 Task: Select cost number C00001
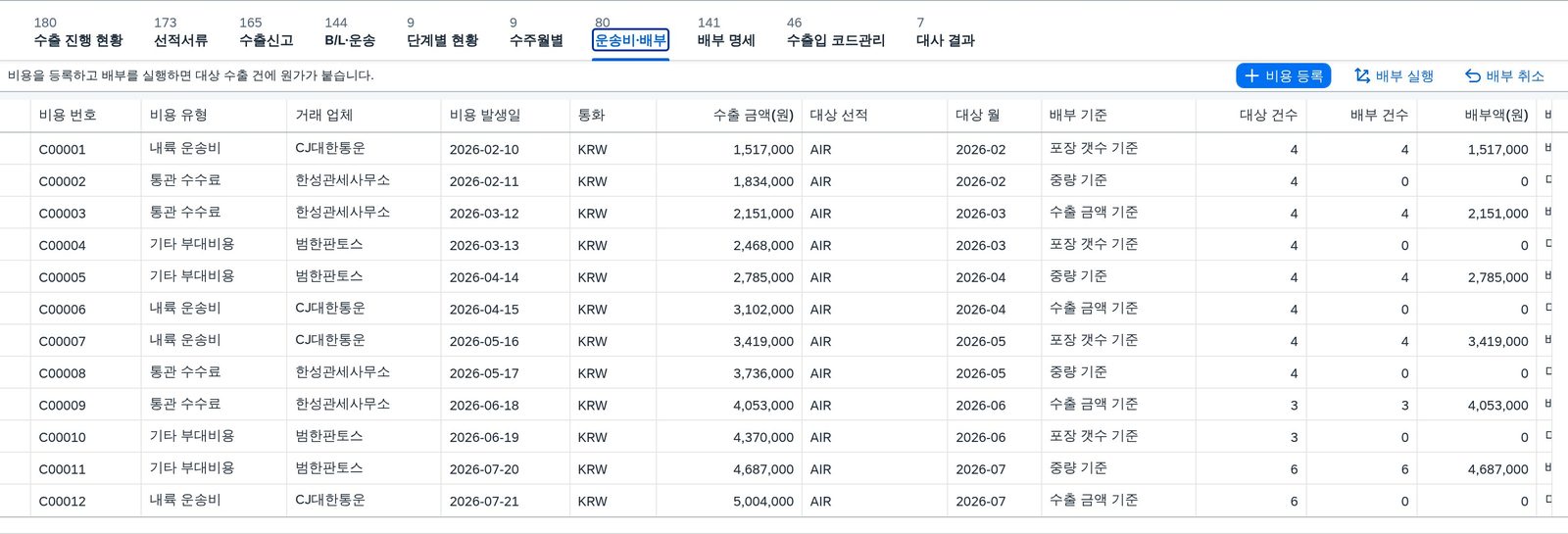pos(62,150)
